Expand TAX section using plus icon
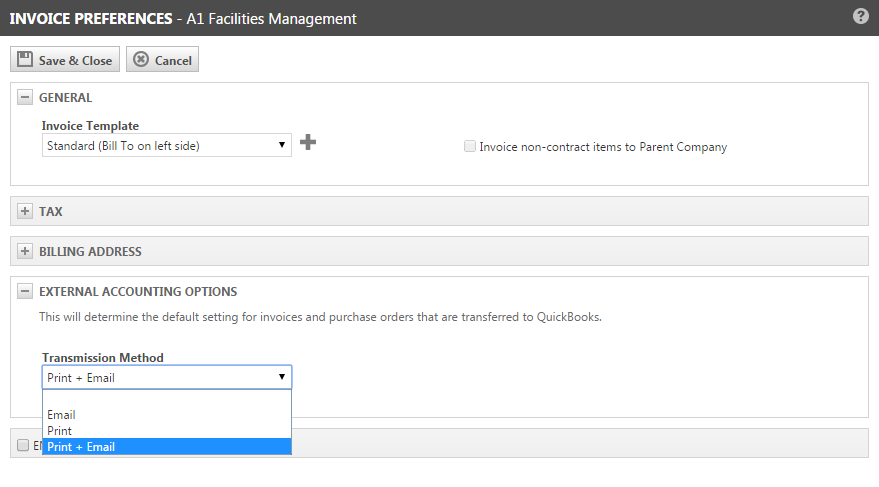 click(25, 212)
